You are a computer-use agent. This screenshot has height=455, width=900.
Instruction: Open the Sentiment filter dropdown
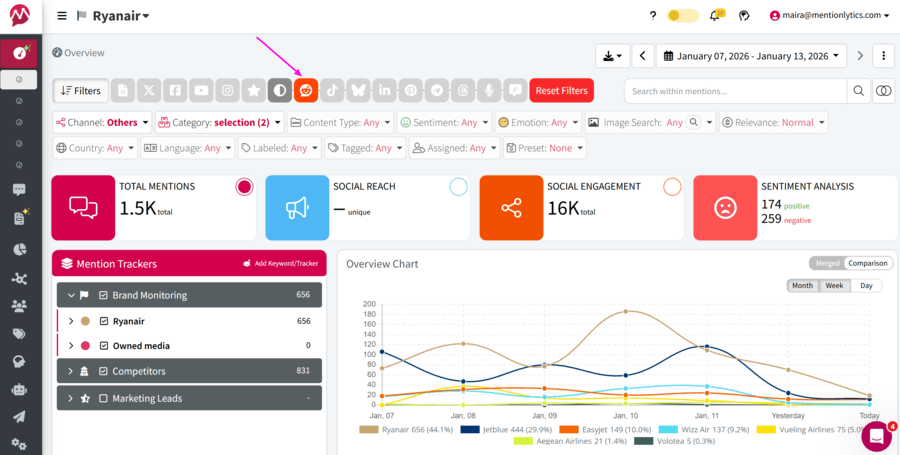(x=444, y=122)
